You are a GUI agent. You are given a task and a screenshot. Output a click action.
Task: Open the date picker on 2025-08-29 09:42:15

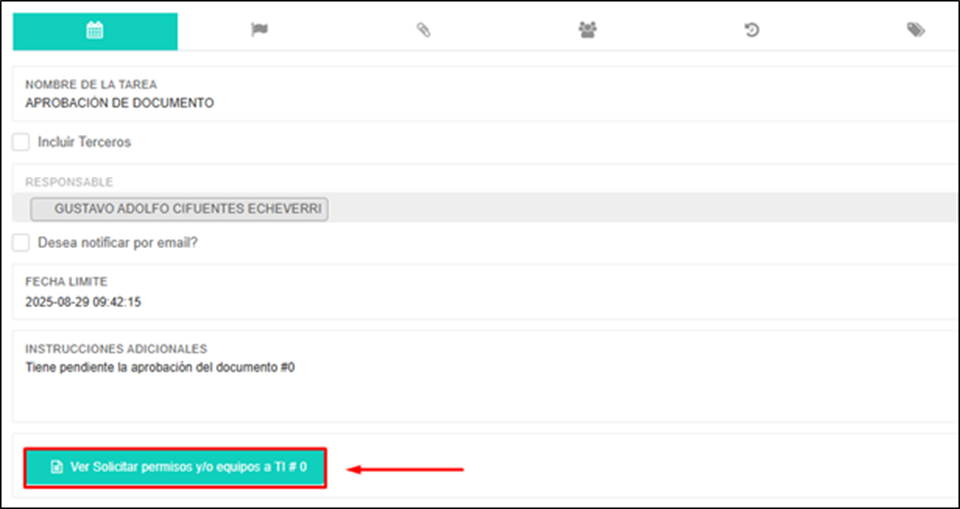point(82,301)
